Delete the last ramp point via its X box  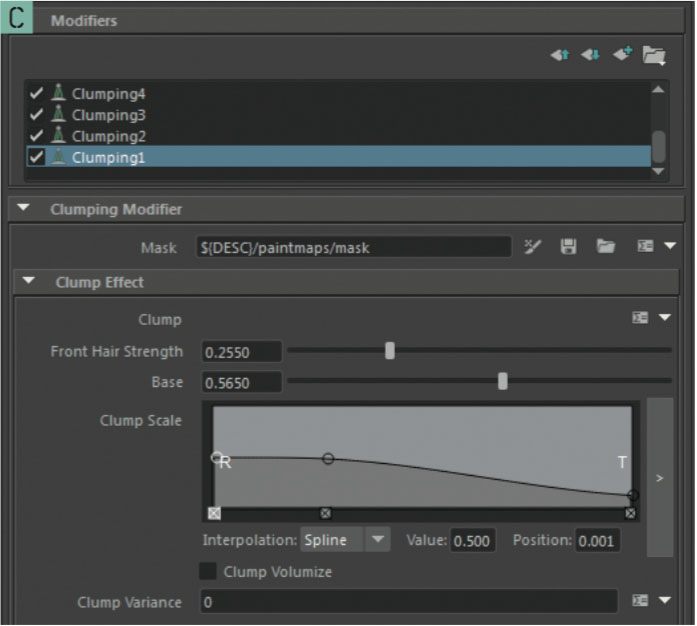630,514
